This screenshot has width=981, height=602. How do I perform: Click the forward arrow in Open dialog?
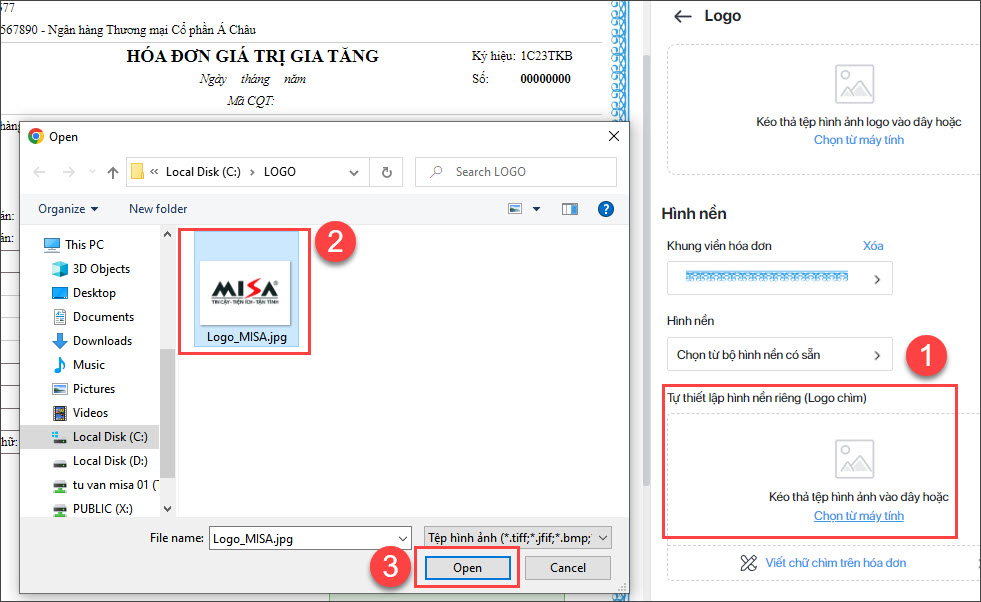68,172
